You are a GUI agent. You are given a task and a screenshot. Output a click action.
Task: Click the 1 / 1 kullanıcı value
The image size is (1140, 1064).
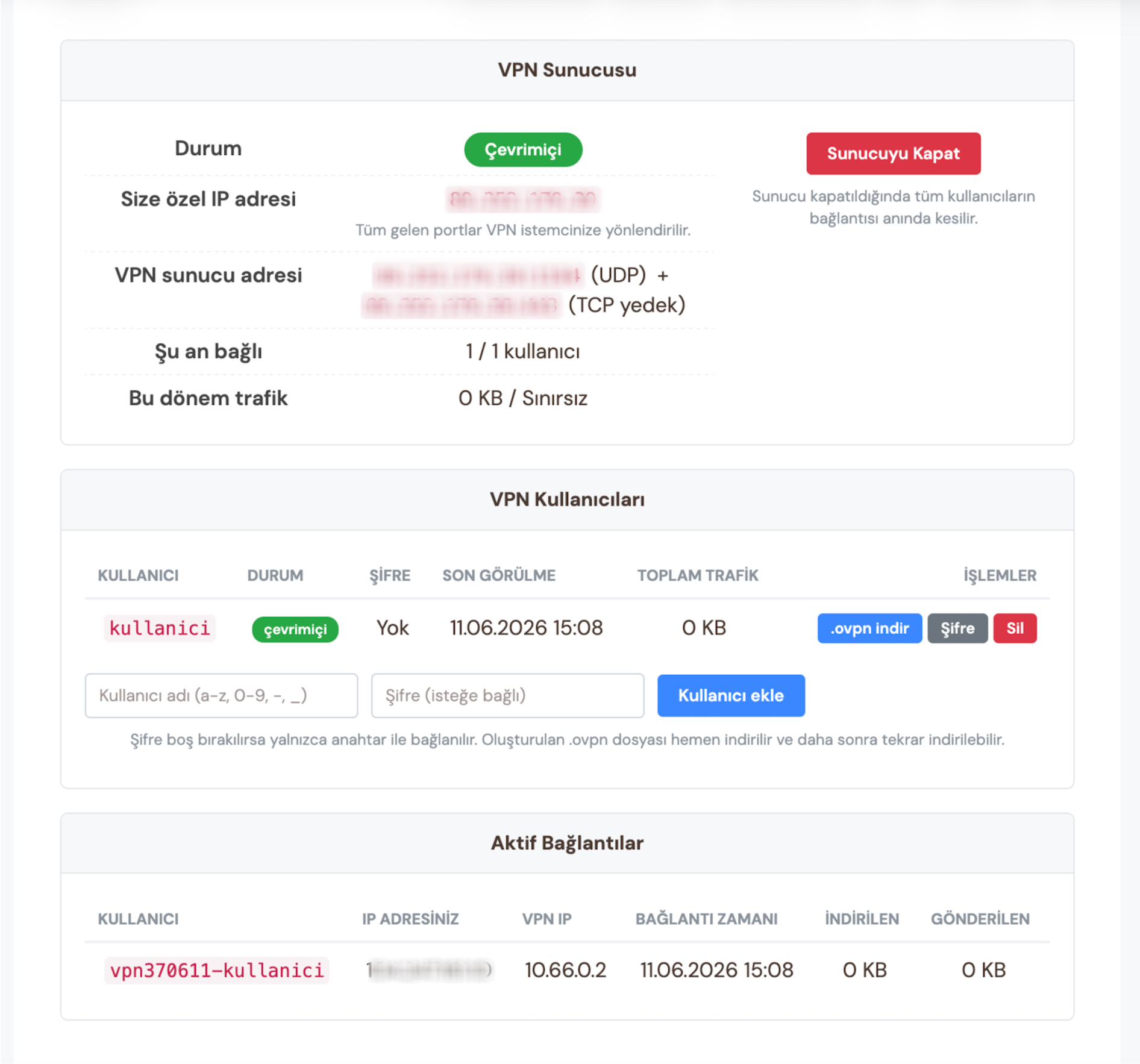click(523, 351)
